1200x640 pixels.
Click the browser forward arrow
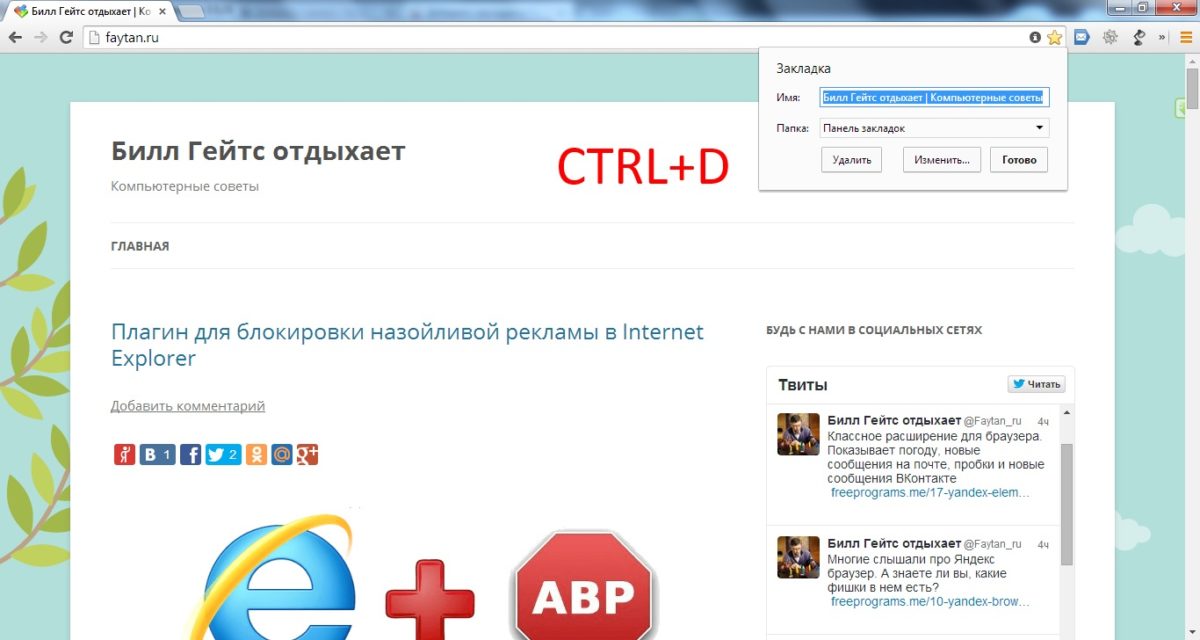click(x=41, y=37)
